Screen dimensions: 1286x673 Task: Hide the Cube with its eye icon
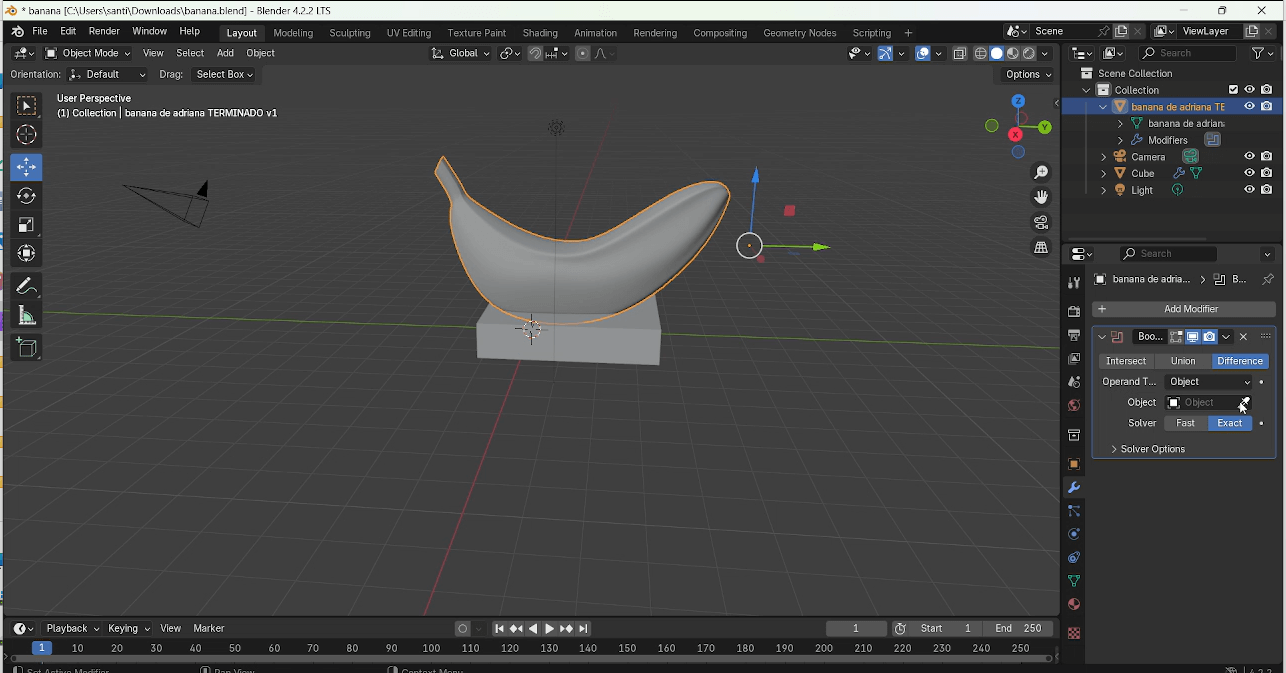[x=1249, y=173]
